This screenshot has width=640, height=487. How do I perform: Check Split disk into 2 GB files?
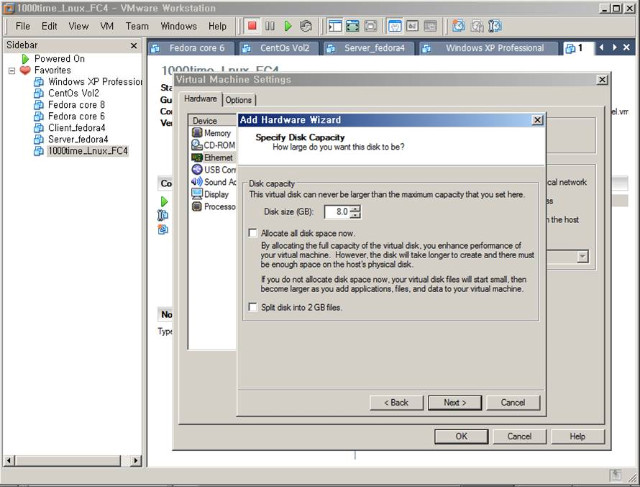(253, 307)
